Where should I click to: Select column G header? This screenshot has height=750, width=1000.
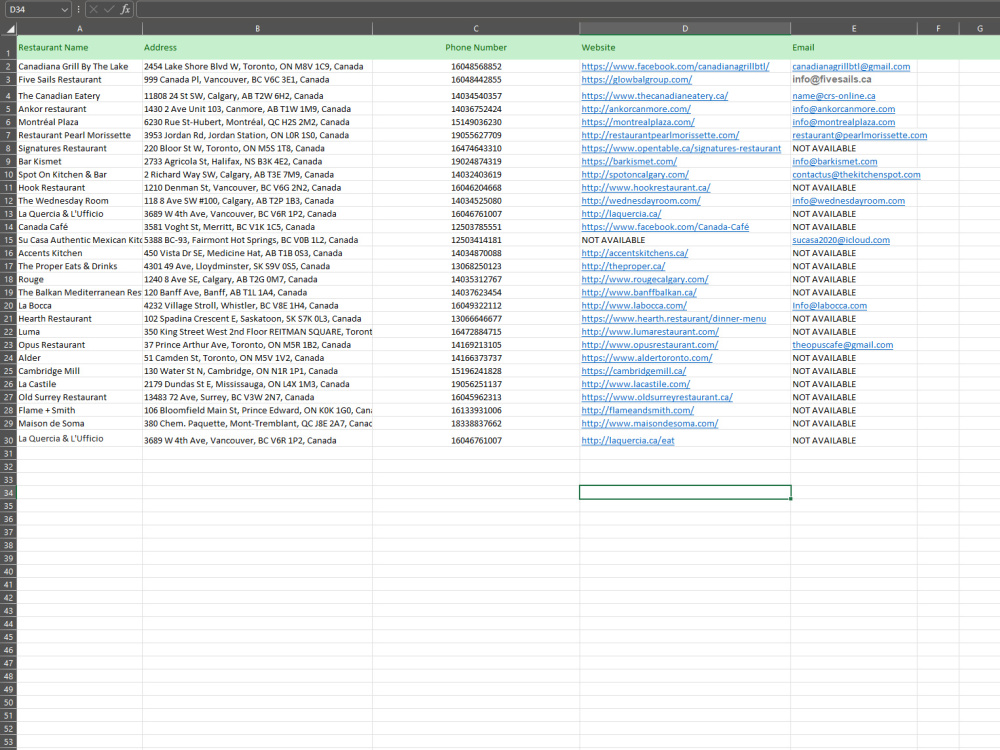(980, 29)
